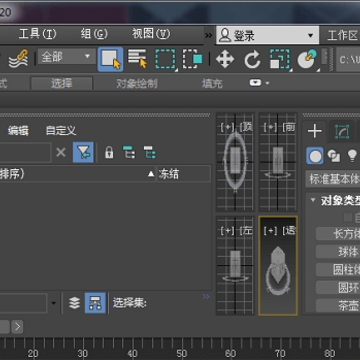360x360 pixels.
Task: Click the 长方体 box button
Action: (x=338, y=234)
